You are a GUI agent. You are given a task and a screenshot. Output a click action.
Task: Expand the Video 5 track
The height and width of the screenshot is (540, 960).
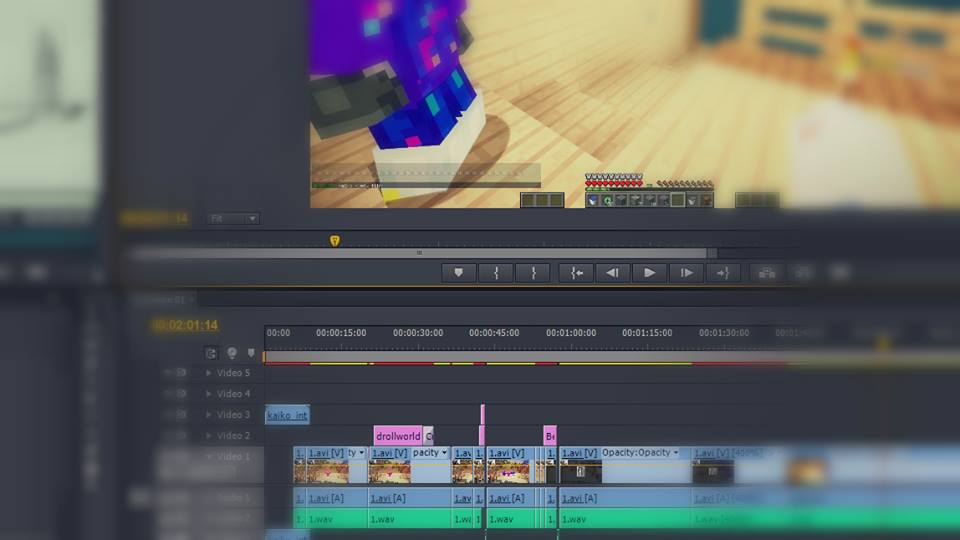pos(209,373)
